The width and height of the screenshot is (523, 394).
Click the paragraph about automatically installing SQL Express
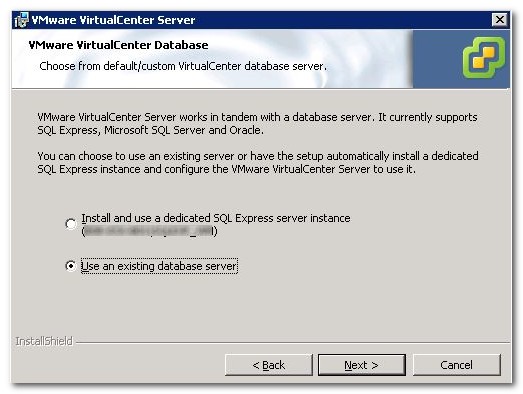tap(258, 162)
